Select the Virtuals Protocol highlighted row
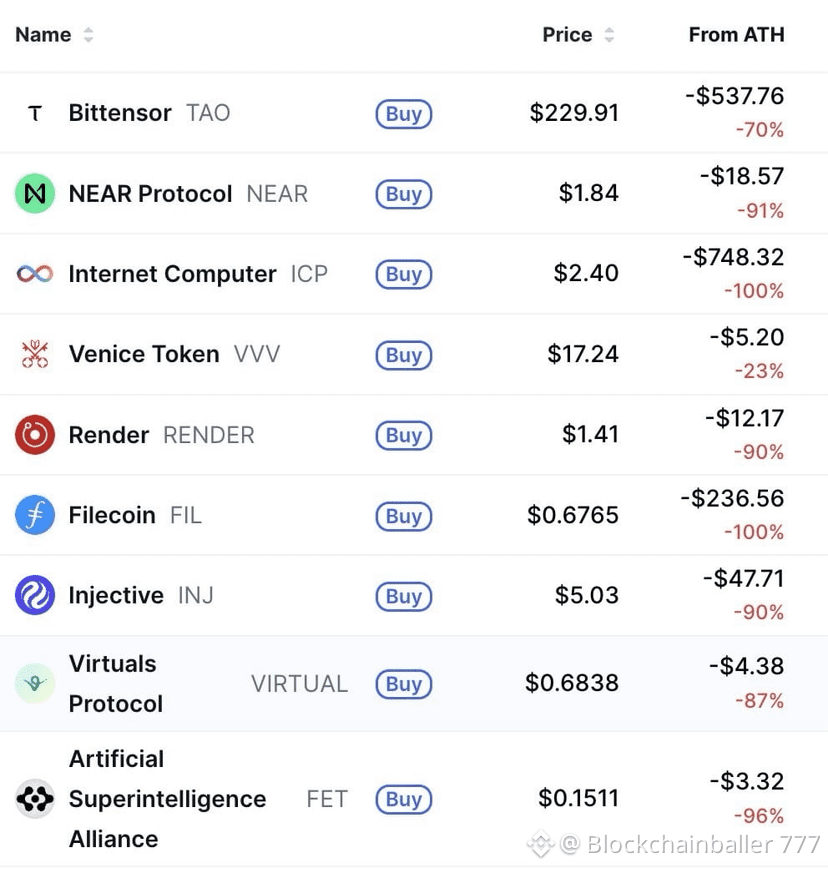 414,683
